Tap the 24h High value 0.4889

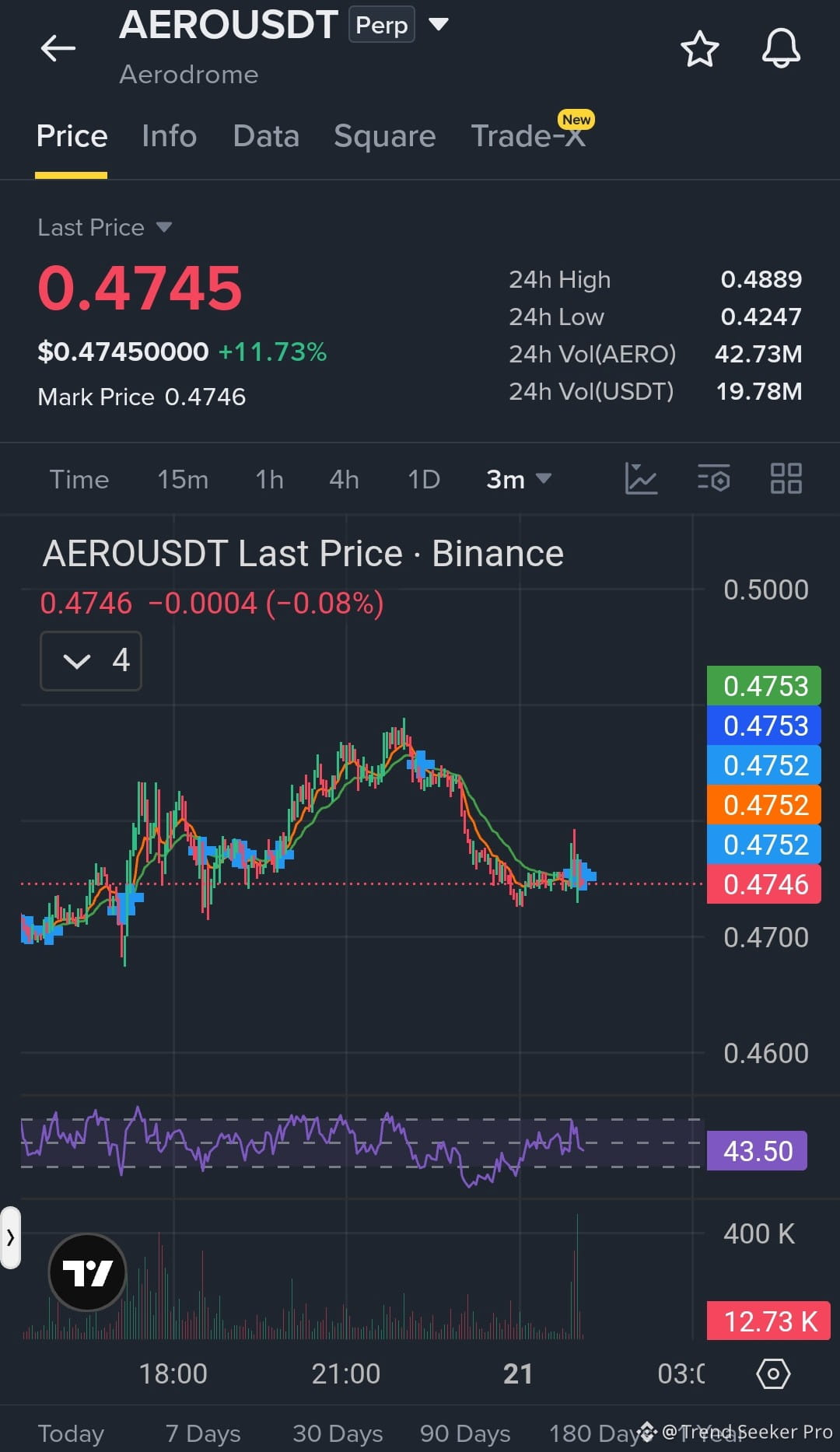(x=761, y=279)
